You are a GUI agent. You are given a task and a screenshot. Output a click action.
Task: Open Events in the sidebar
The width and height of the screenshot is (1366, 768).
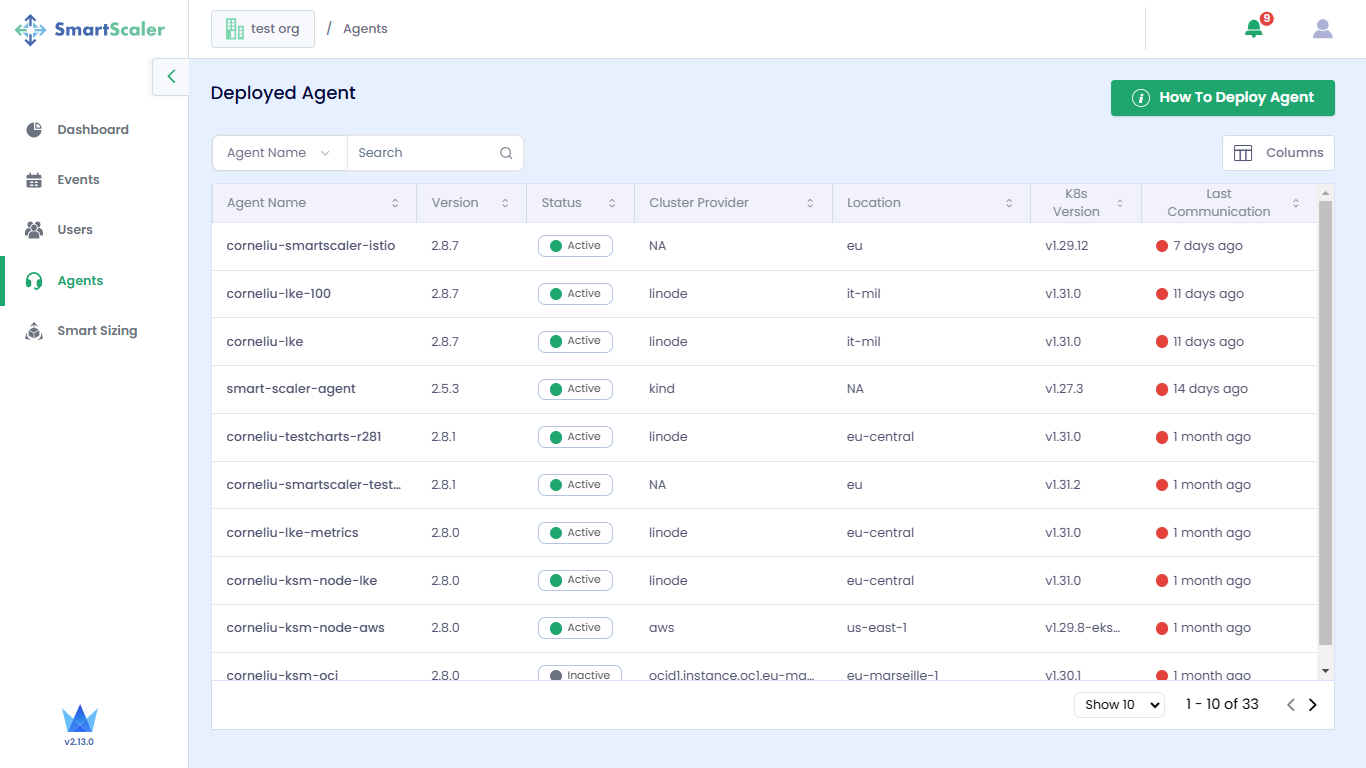(78, 180)
